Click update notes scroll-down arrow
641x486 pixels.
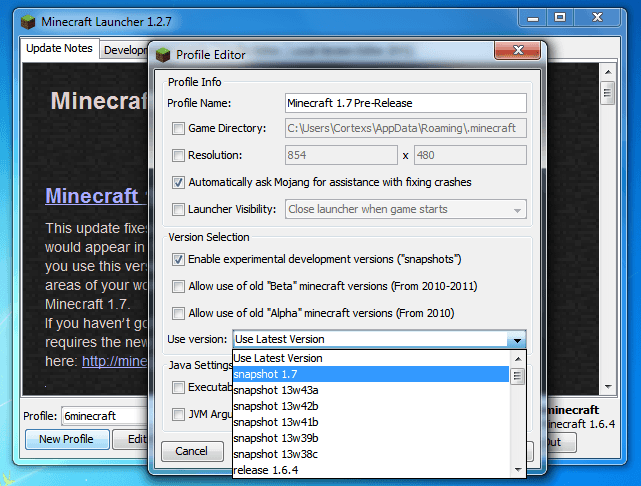click(x=608, y=387)
